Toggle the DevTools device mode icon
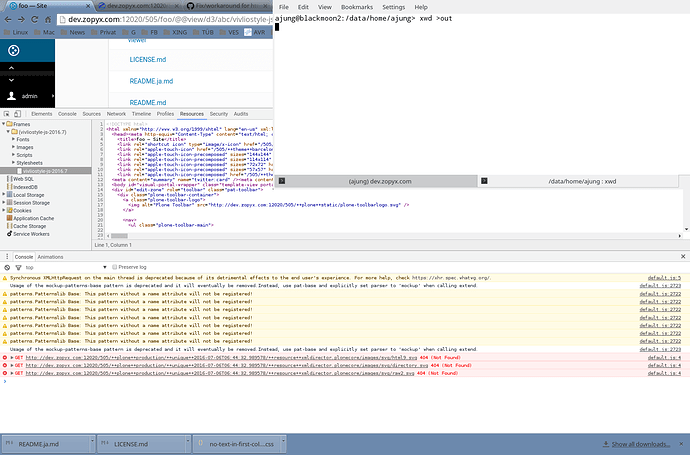690x455 pixels. tap(18, 114)
